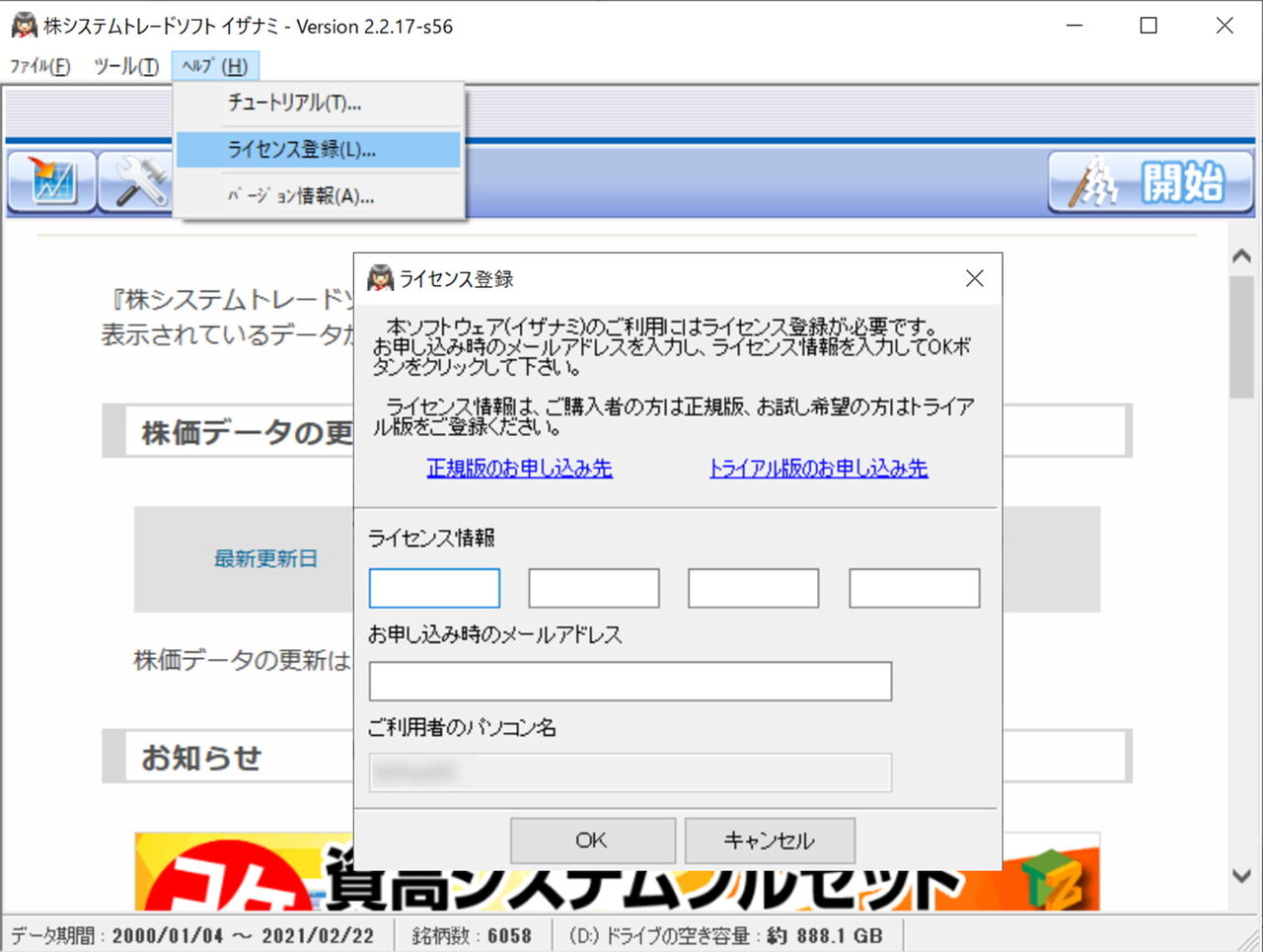The width and height of the screenshot is (1263, 952).
Task: Choose ライセンス登録(L)... menu entry
Action: tap(318, 150)
